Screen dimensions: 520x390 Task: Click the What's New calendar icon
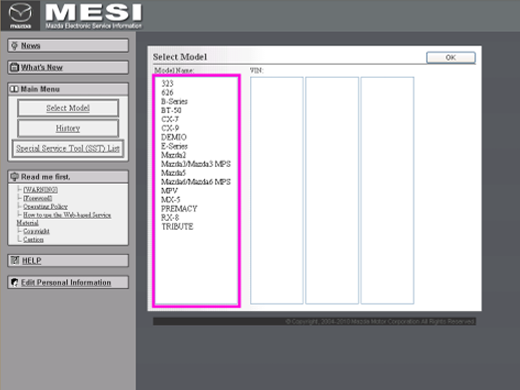point(14,67)
